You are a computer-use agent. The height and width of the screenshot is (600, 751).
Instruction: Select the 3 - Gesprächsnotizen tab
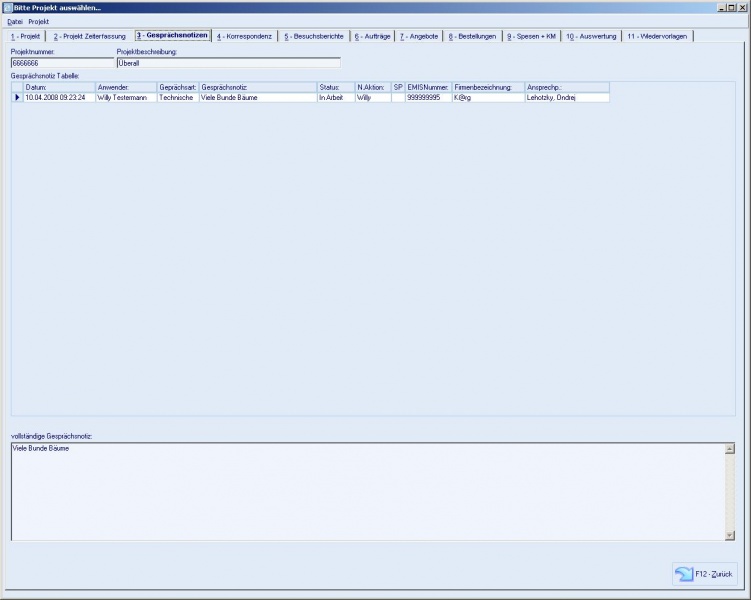pyautogui.click(x=172, y=35)
